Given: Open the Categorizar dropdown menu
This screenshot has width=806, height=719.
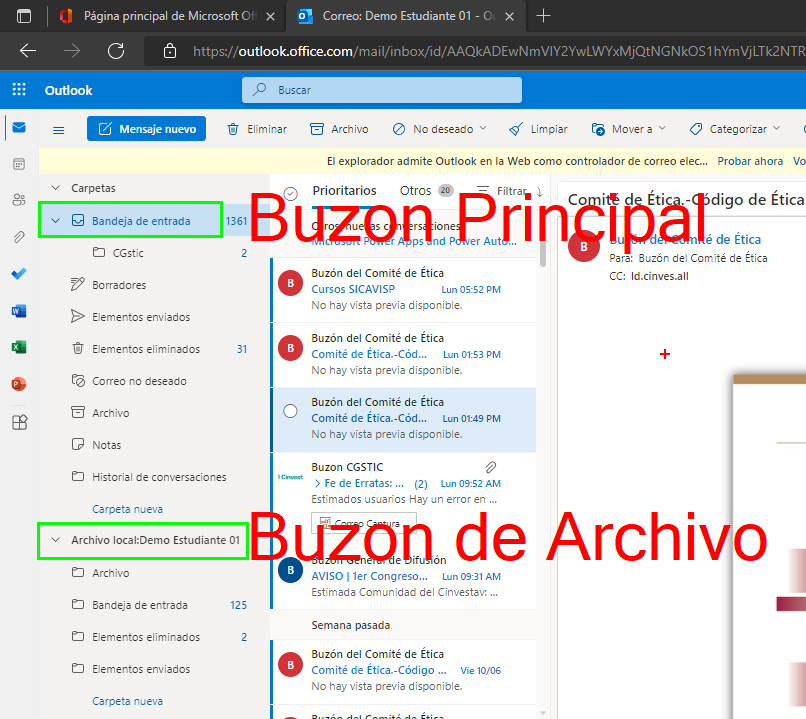Looking at the screenshot, I should click(735, 129).
